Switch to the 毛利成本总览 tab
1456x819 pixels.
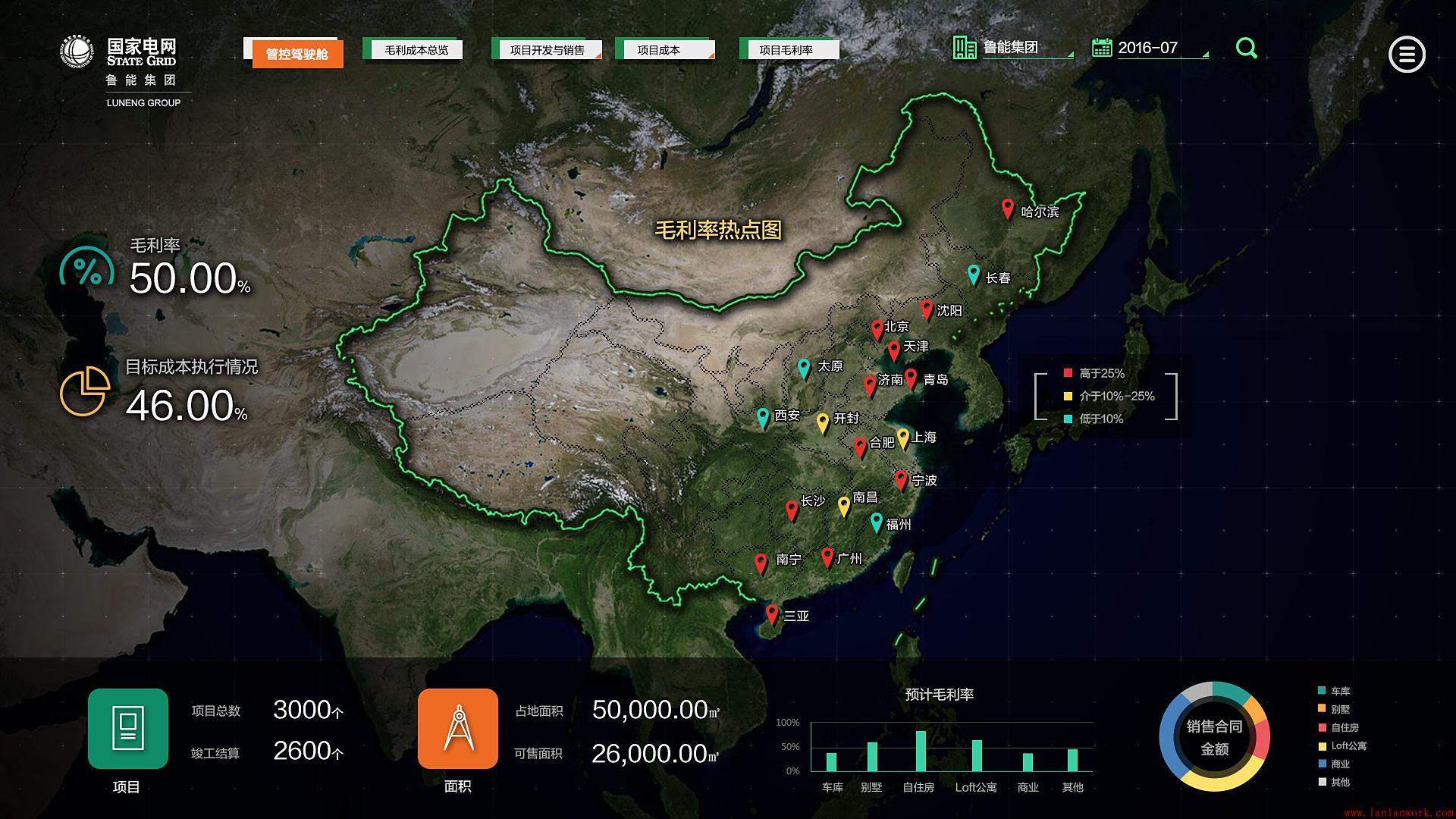coord(416,50)
